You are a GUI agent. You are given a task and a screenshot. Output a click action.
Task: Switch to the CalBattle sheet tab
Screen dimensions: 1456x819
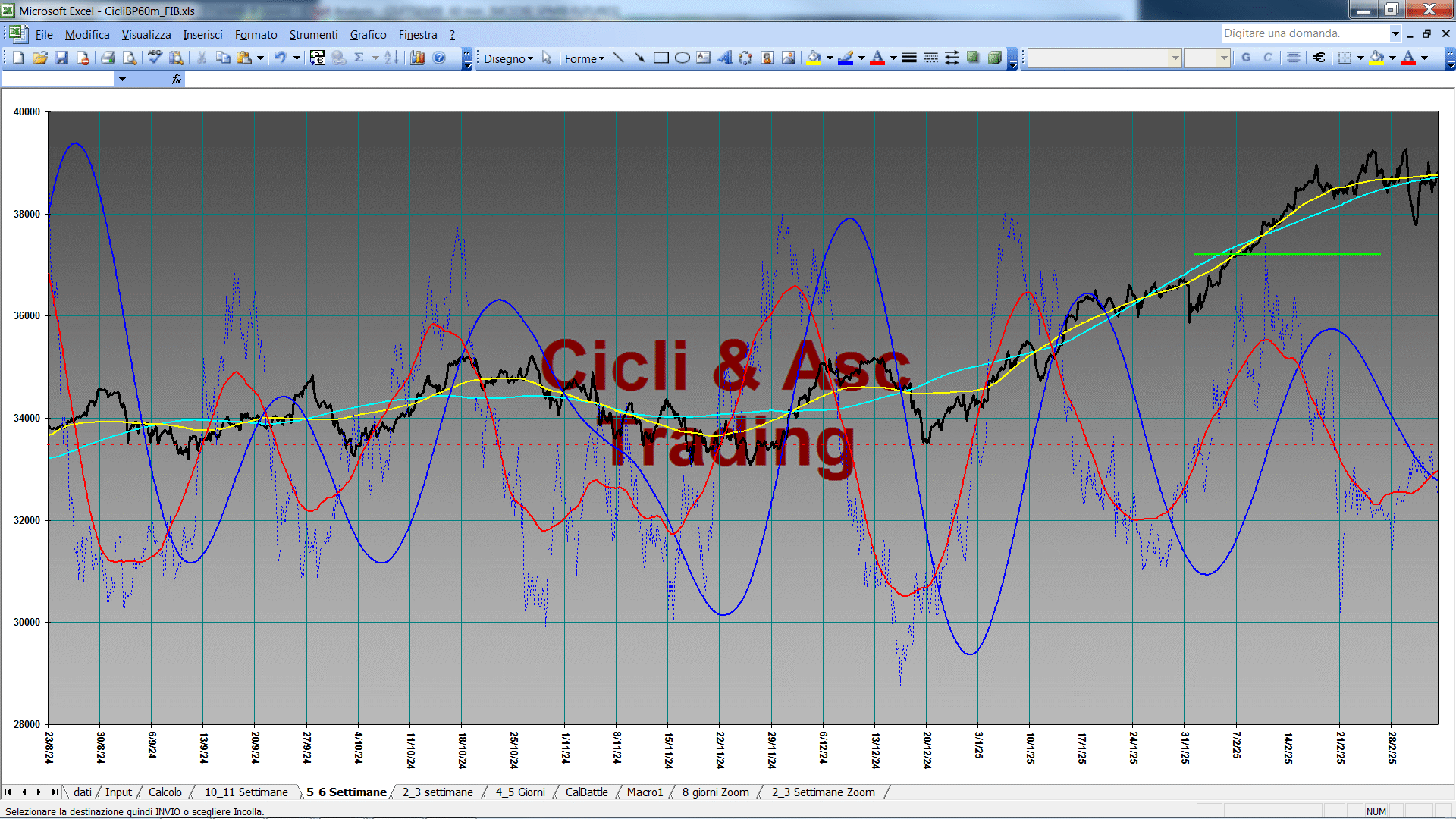586,792
